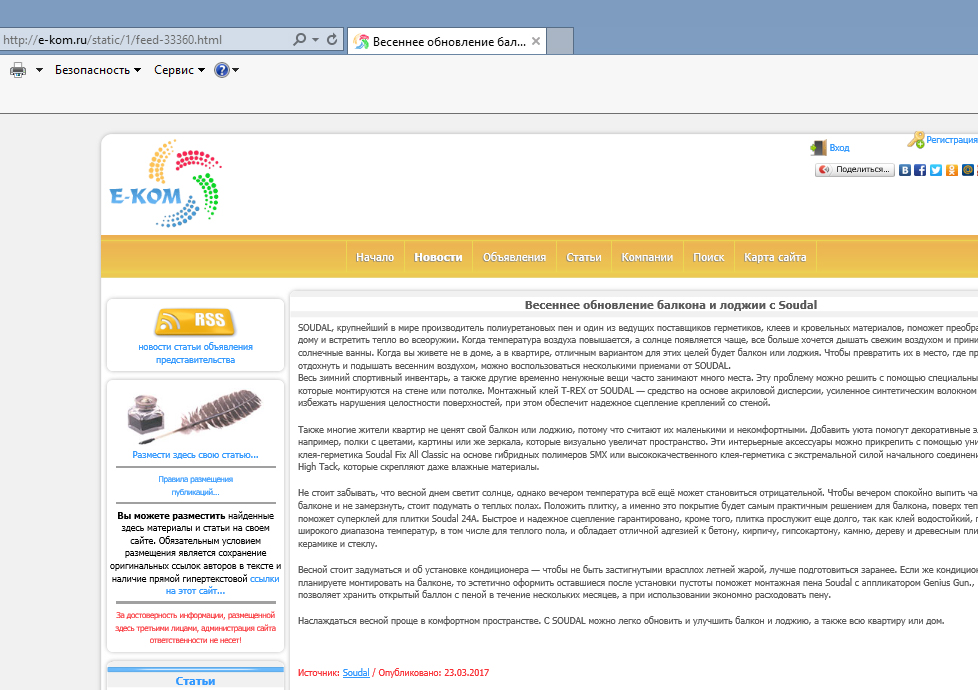
Task: Expand the help icon dropdown arrow
Action: click(x=236, y=70)
